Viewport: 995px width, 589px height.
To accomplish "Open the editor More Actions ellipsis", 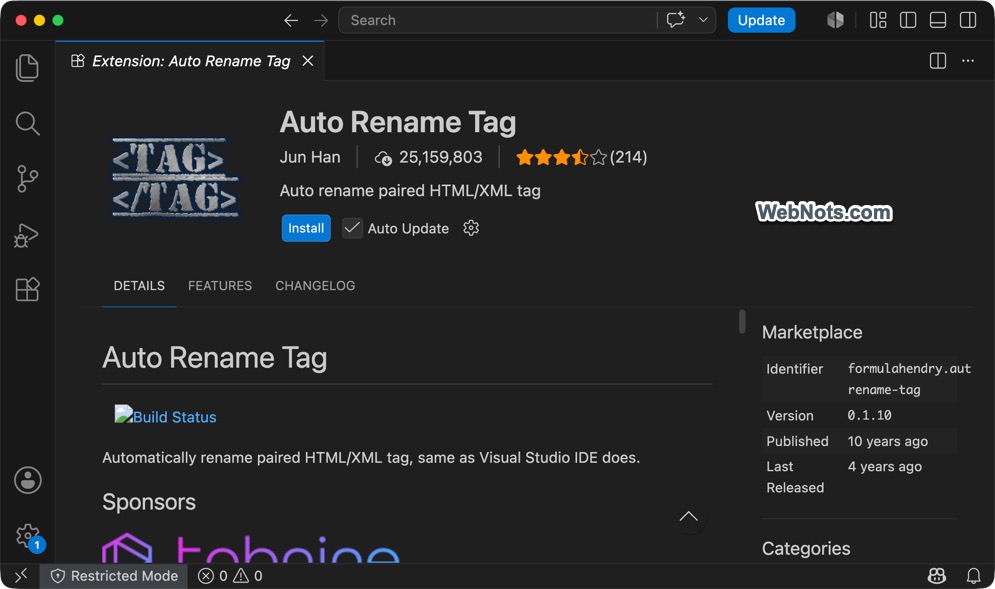I will [x=968, y=61].
